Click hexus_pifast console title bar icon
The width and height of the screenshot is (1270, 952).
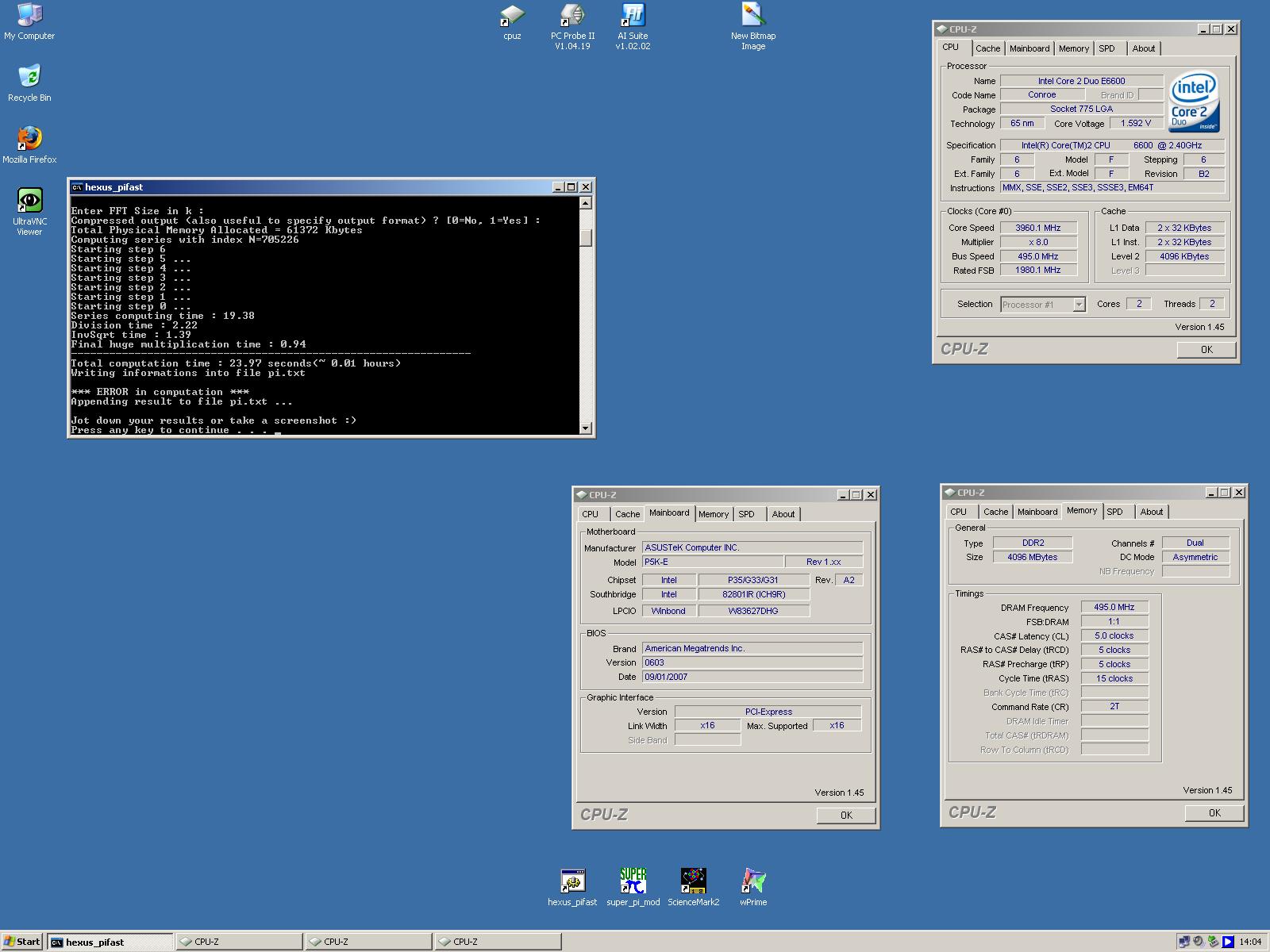click(77, 187)
